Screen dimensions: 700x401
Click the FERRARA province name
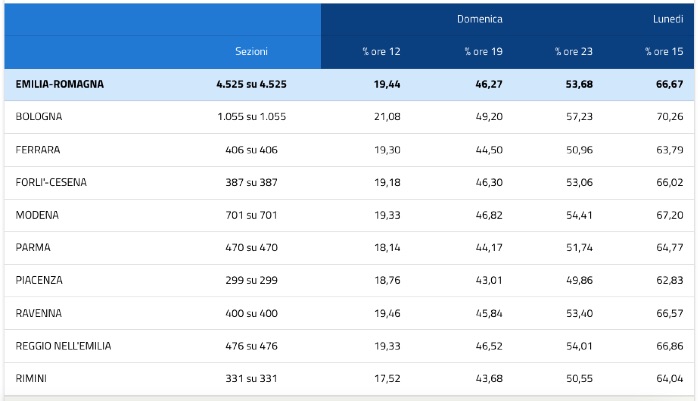37,150
